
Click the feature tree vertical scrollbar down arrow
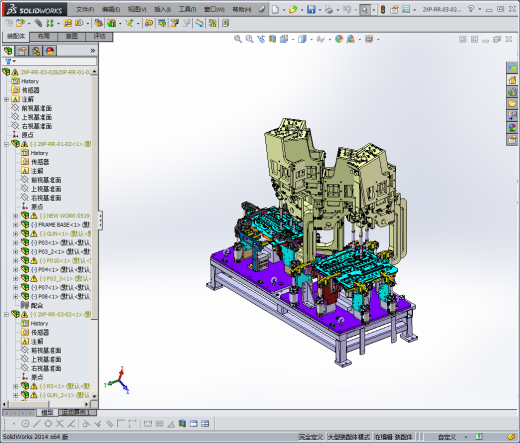tap(94, 396)
